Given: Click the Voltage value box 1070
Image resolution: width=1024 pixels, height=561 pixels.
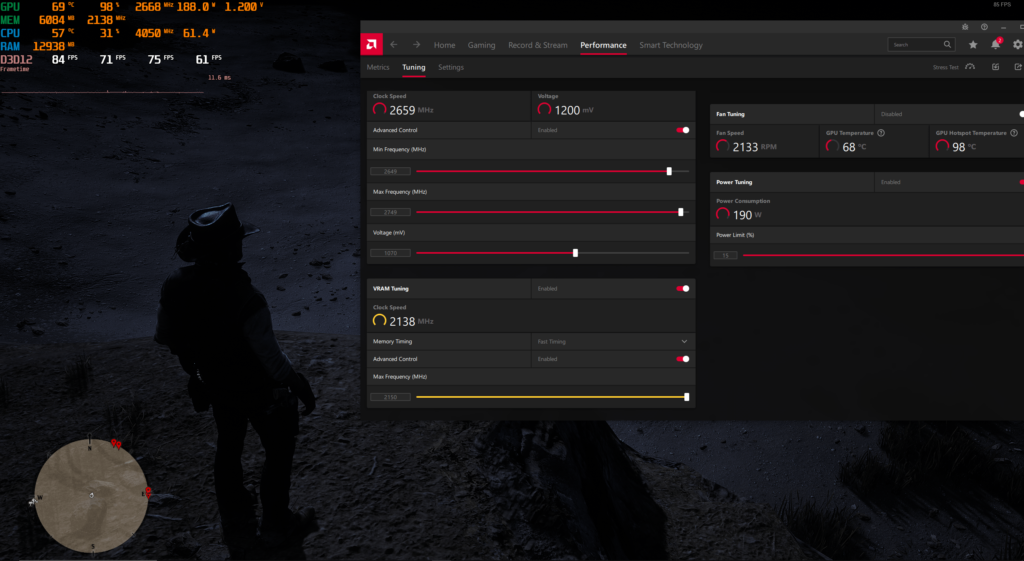Looking at the screenshot, I should pyautogui.click(x=391, y=253).
